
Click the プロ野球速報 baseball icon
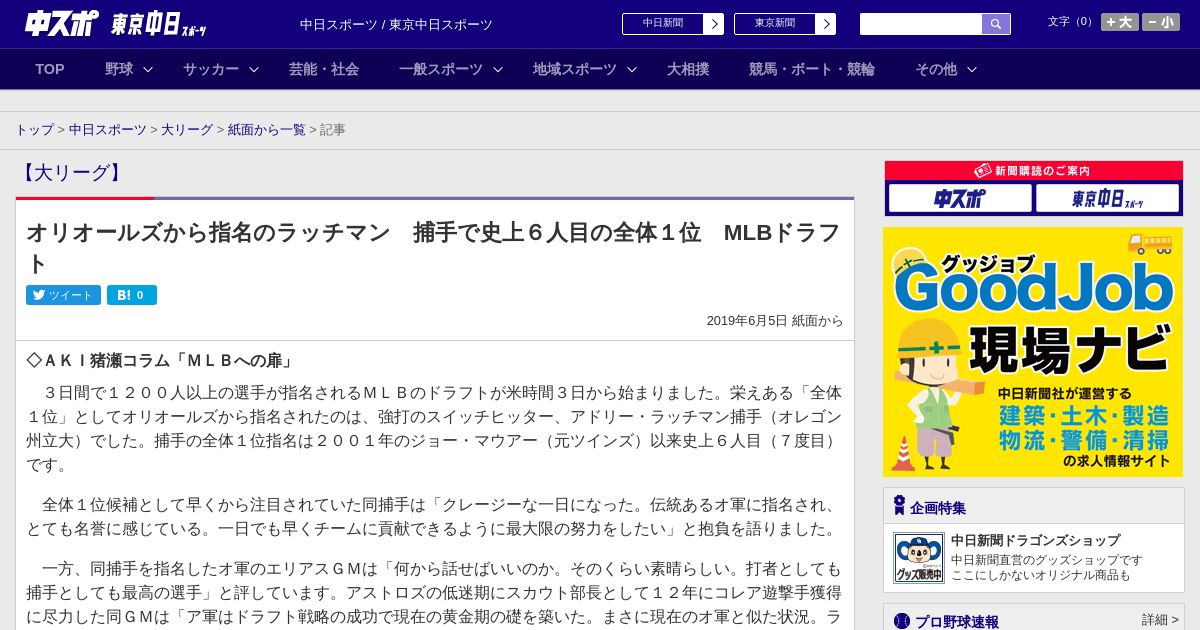click(902, 621)
